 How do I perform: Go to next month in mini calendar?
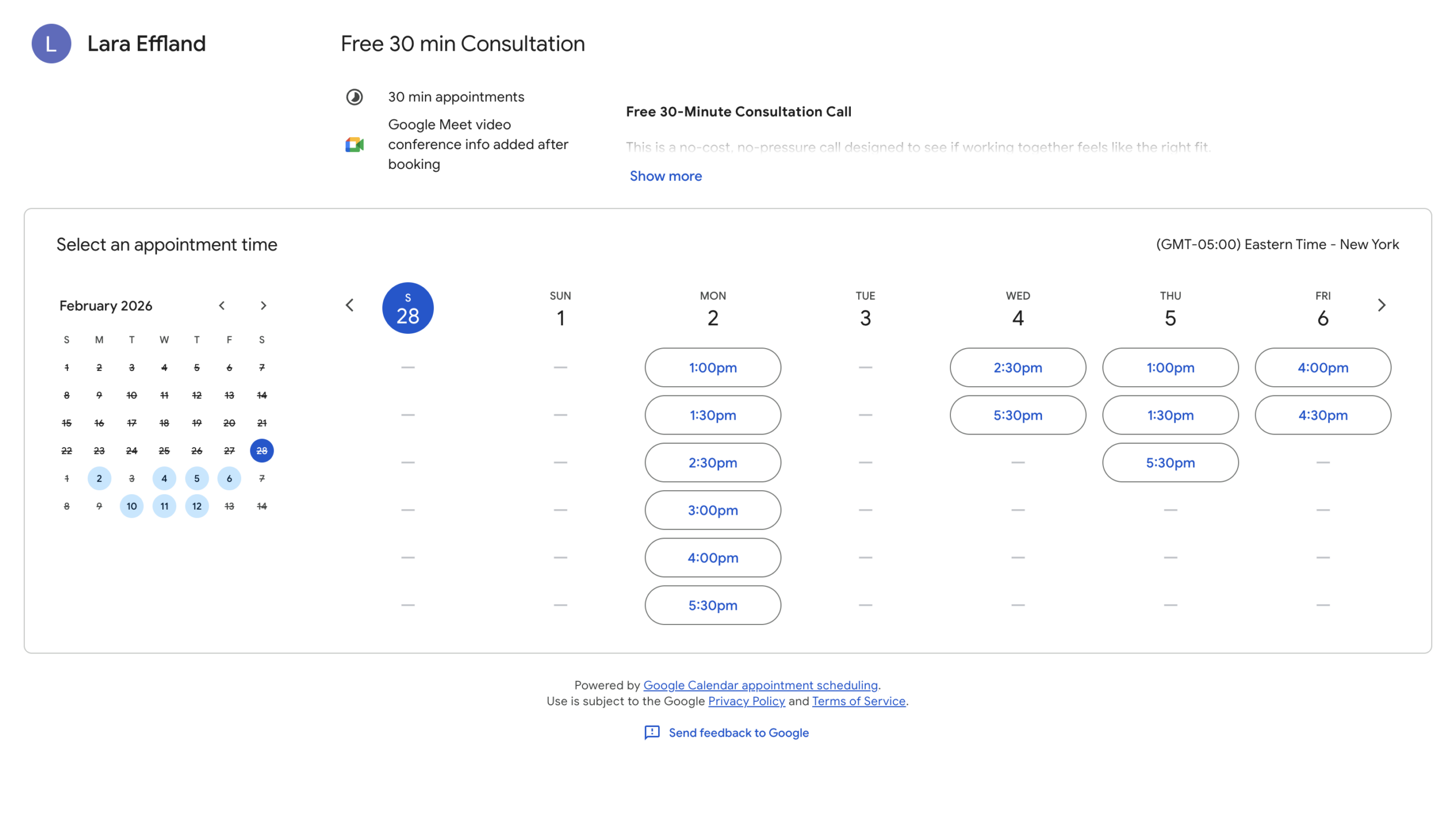point(263,306)
